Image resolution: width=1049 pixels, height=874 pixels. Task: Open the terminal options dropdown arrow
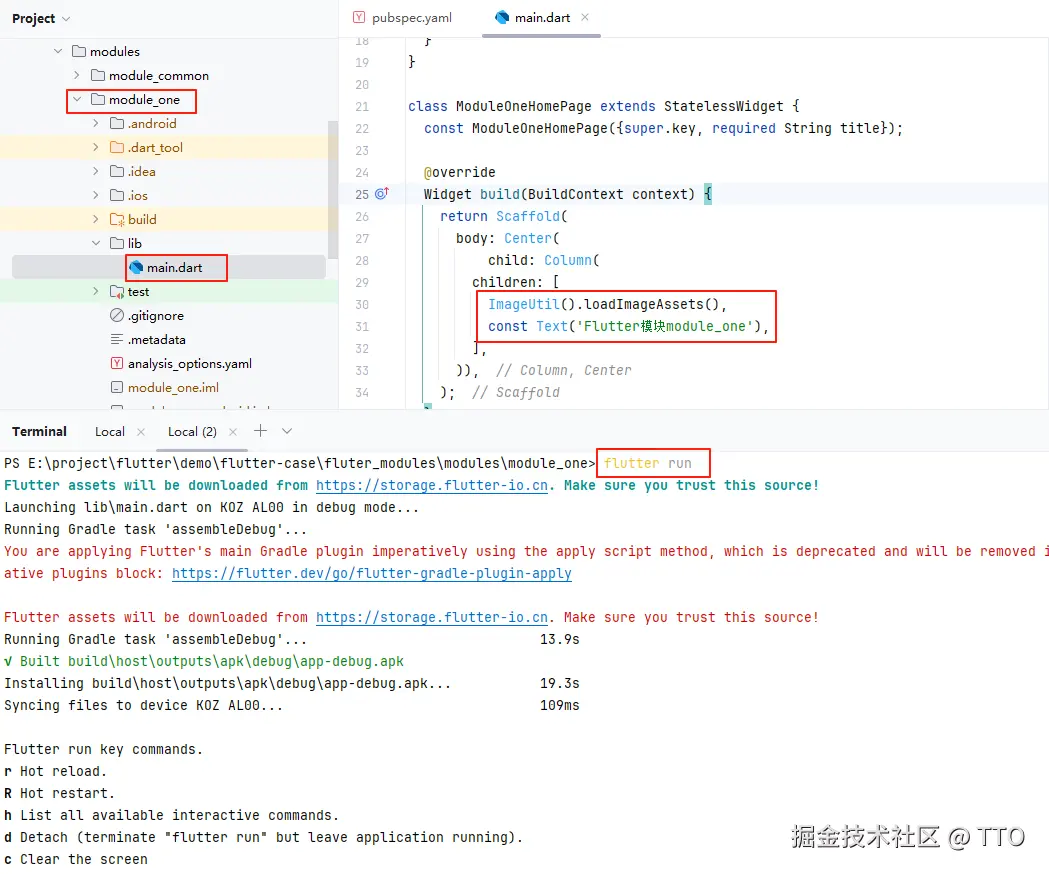[287, 431]
